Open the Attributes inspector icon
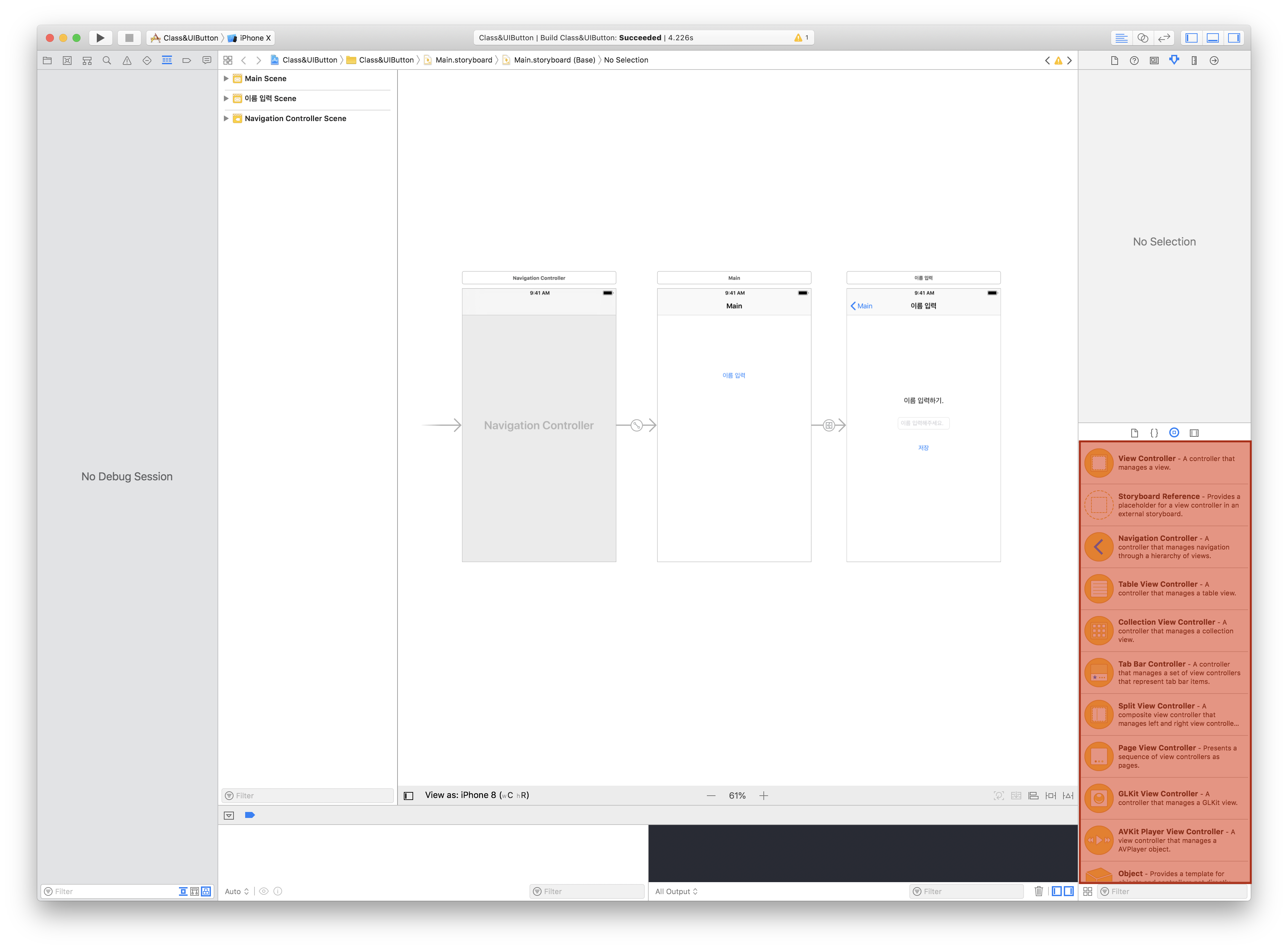Viewport: 1288px width, 950px height. click(x=1174, y=60)
